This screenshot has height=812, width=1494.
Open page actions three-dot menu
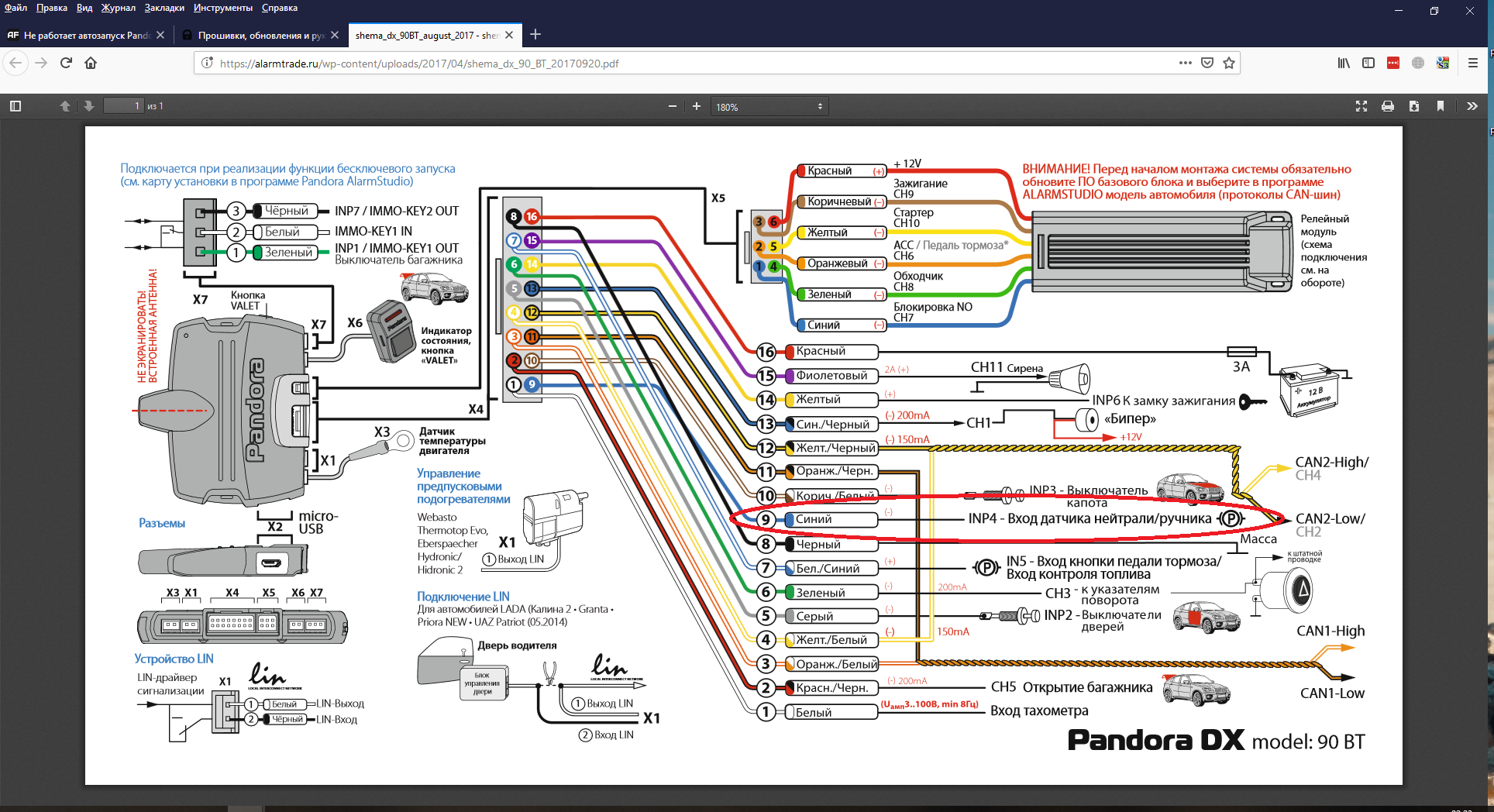(1185, 63)
